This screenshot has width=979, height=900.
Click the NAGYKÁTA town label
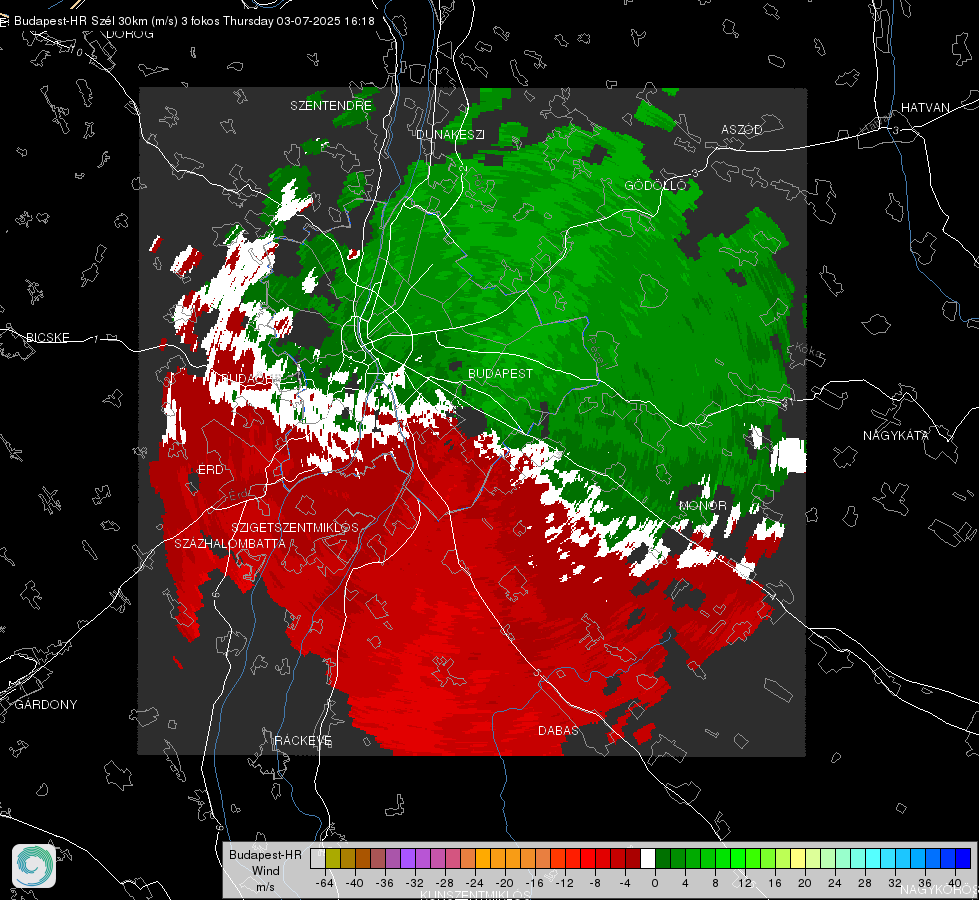895,435
